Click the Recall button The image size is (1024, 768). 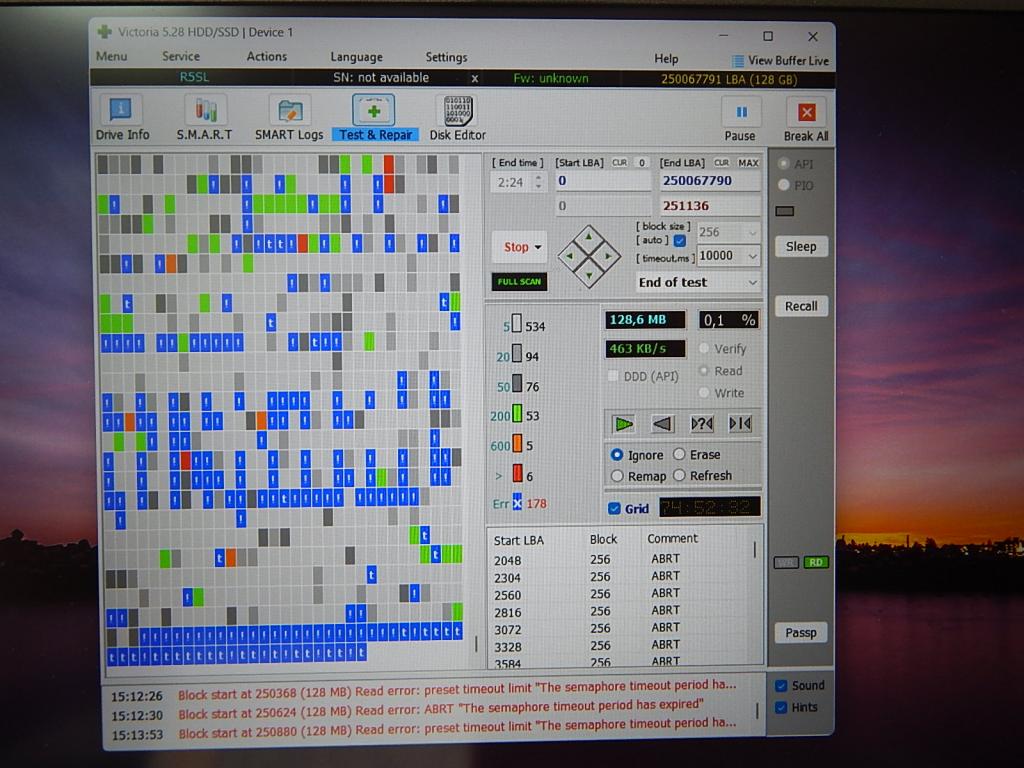tap(800, 307)
